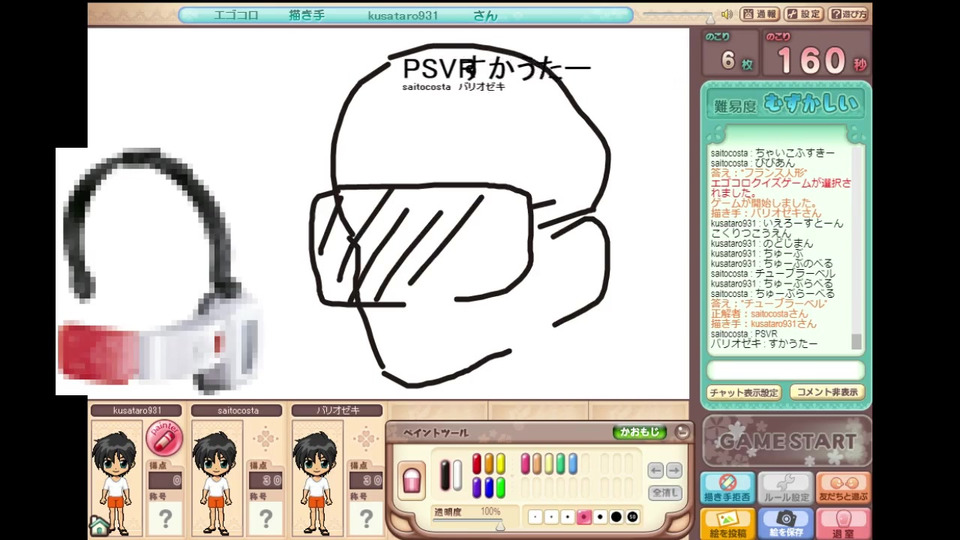Click 友だちと遊ぶ play with friends

click(843, 488)
